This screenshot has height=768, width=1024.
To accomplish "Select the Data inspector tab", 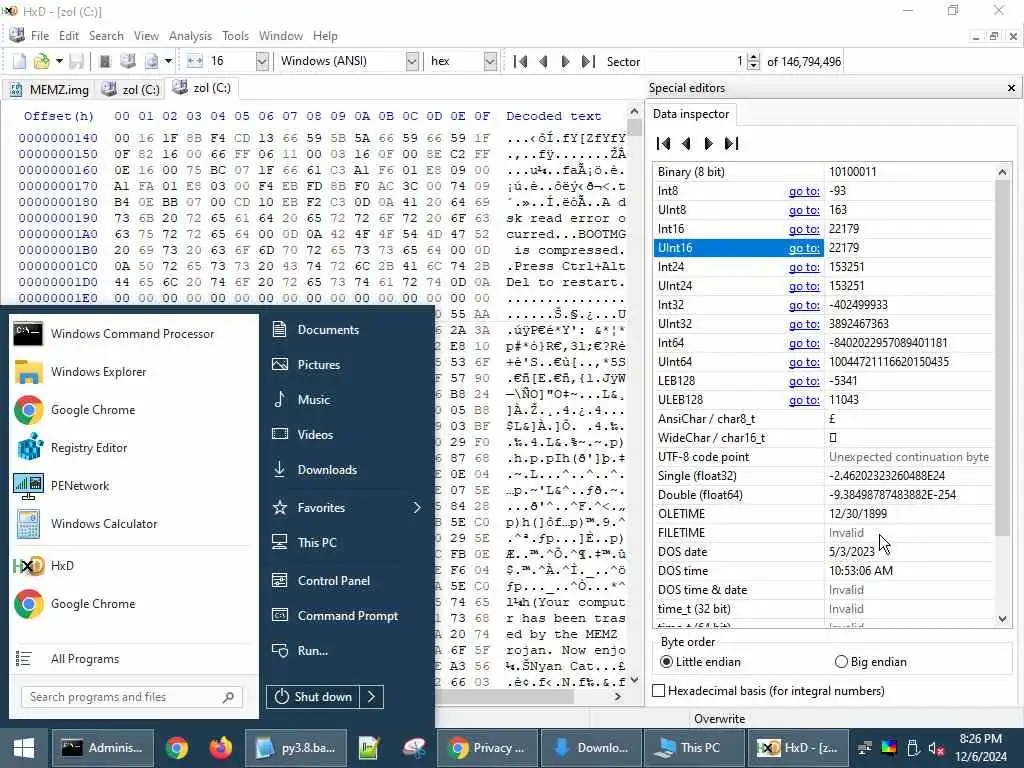I will [691, 114].
